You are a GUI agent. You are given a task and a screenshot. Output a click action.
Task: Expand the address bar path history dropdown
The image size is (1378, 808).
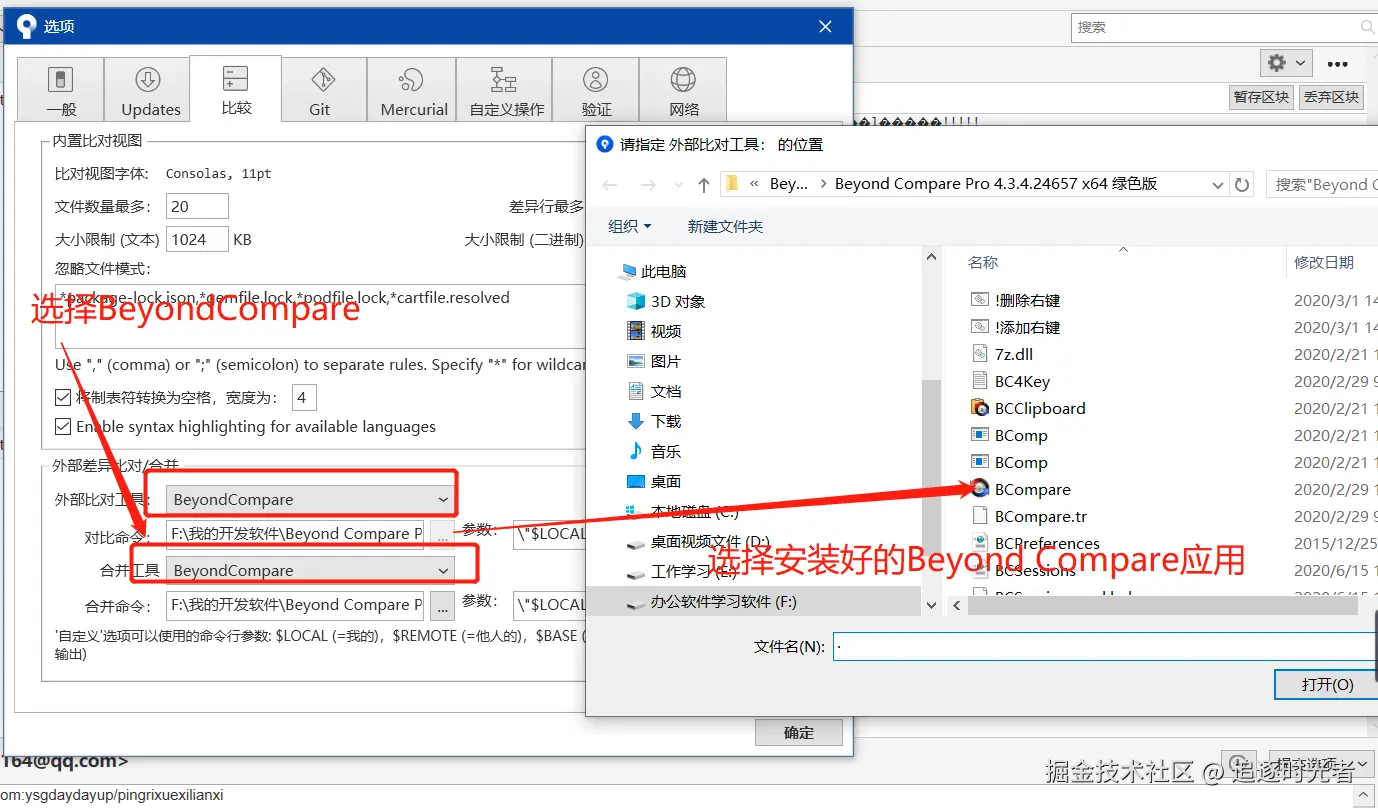[1217, 185]
